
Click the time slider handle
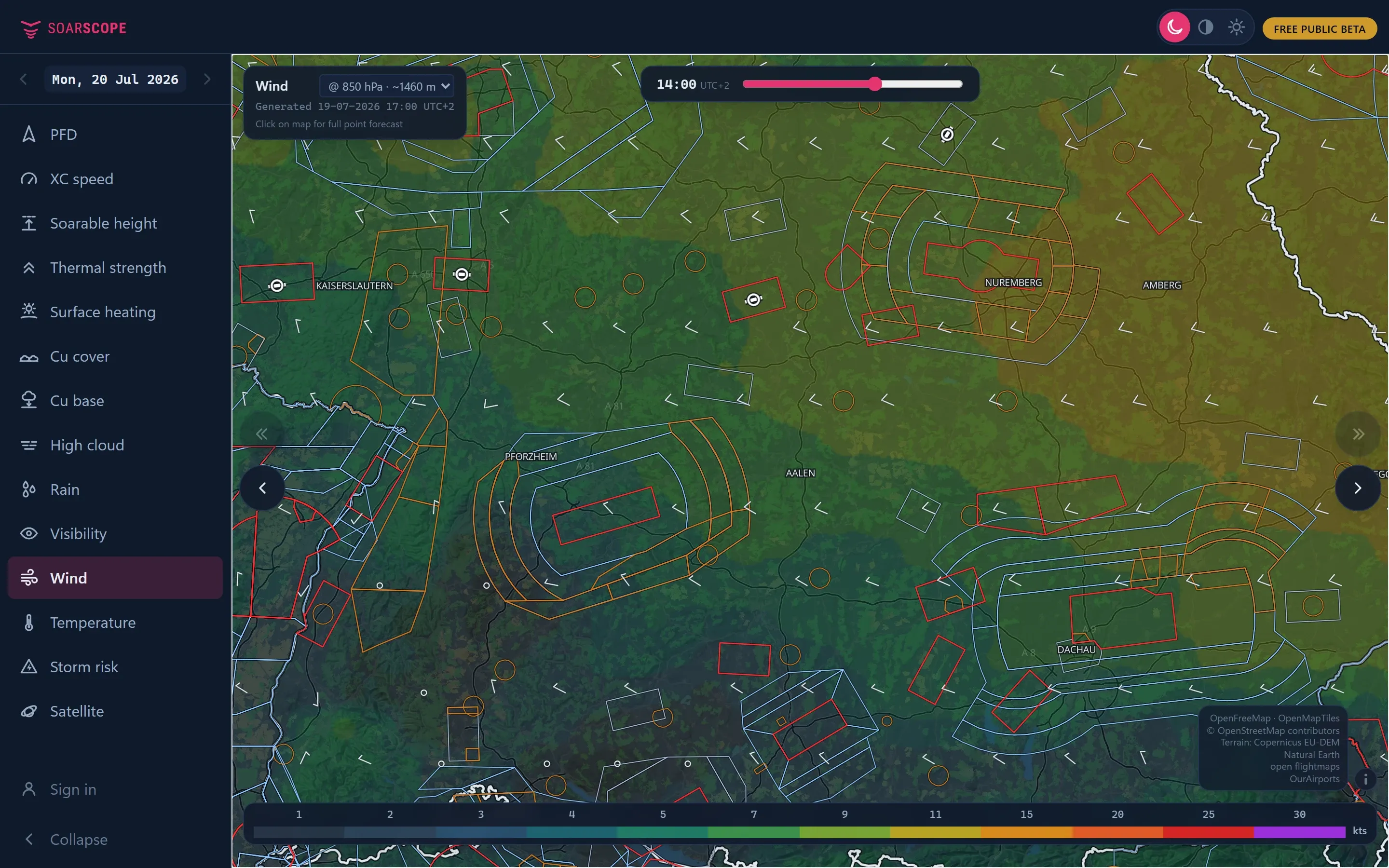coord(874,84)
